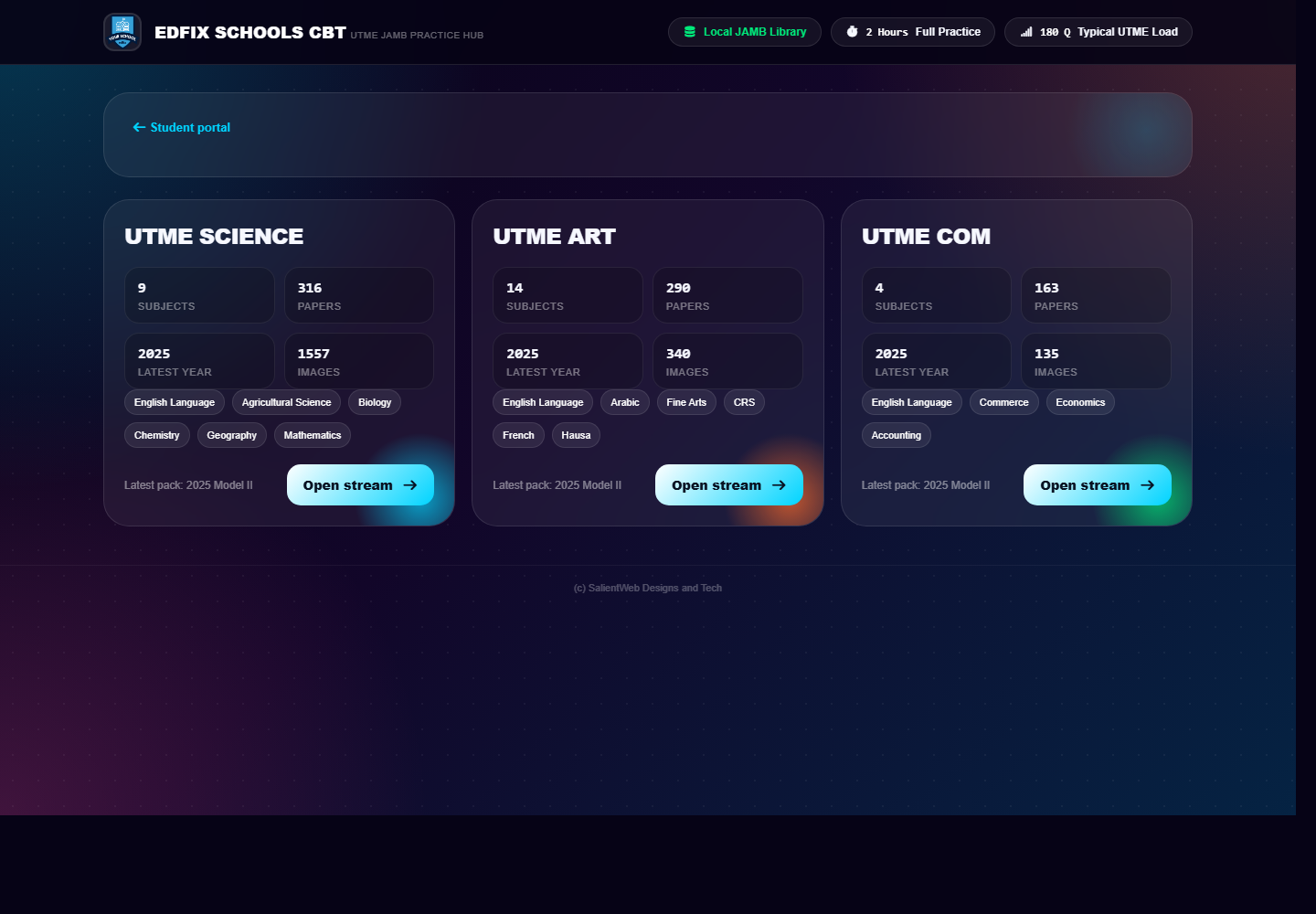Select the Fine Arts subject tag

click(x=686, y=402)
